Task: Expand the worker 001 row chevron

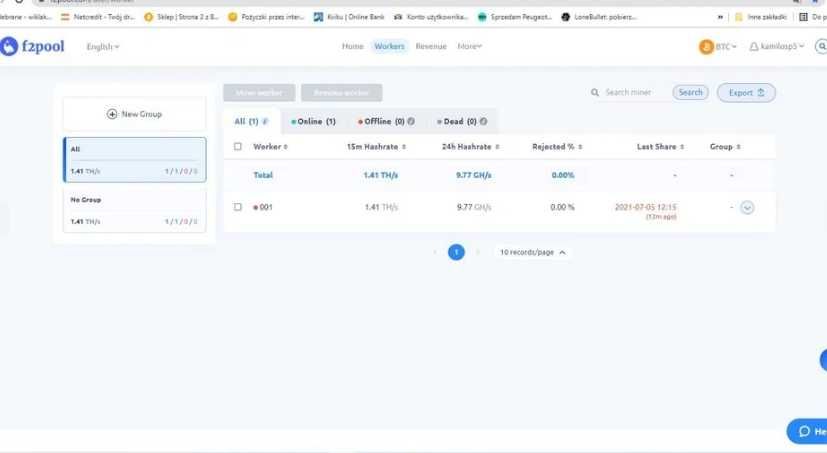Action: (747, 207)
